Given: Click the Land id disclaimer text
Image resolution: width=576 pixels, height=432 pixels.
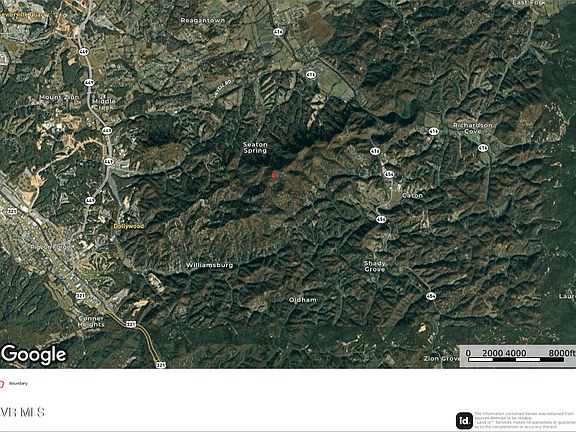Looking at the screenshot, I should (x=525, y=420).
